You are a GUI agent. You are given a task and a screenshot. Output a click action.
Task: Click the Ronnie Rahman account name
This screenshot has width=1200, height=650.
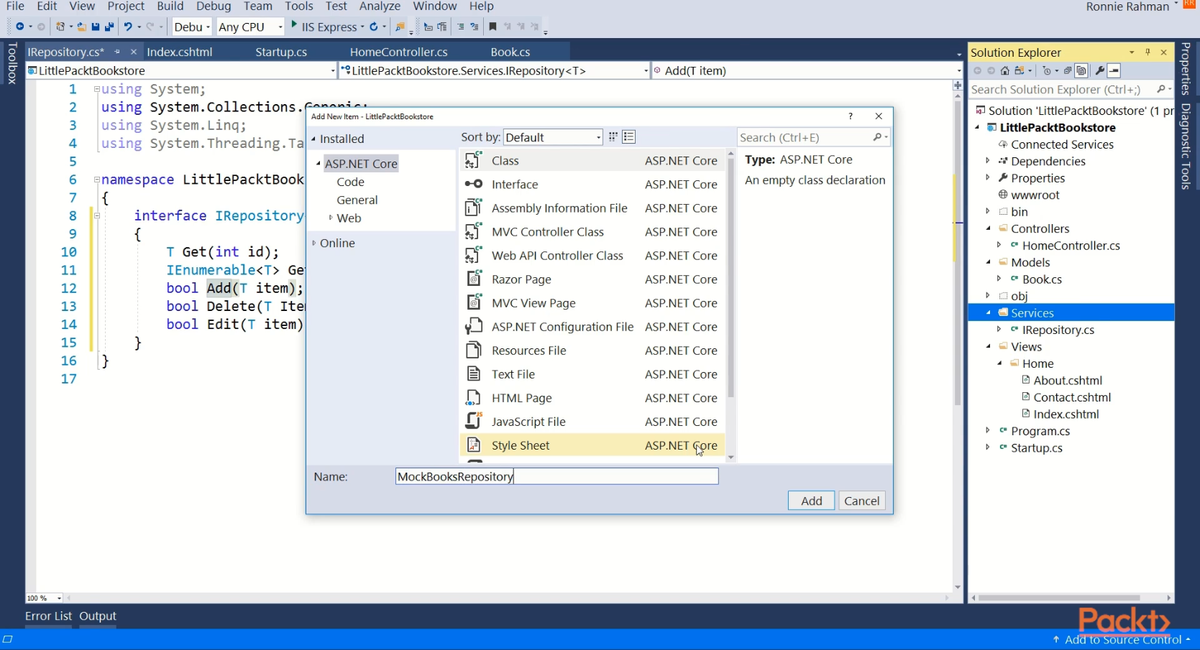[x=1127, y=7]
